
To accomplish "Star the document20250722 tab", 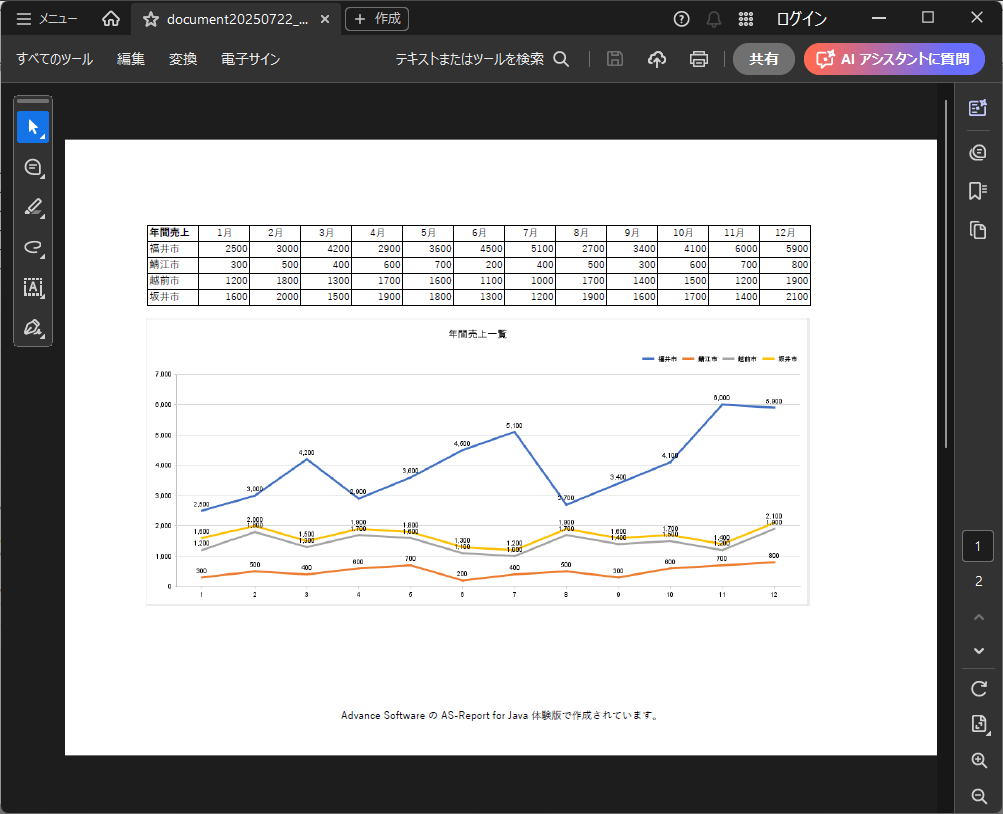I will (150, 20).
